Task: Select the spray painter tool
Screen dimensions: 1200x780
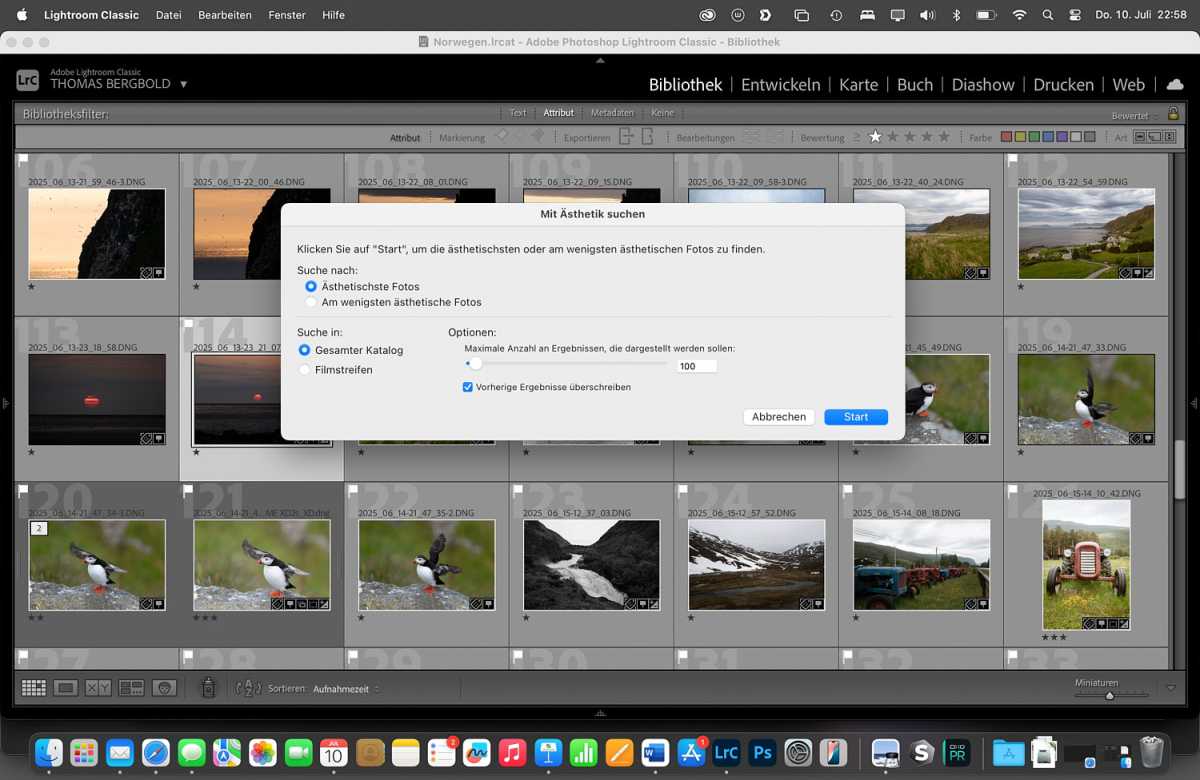Action: tap(208, 688)
